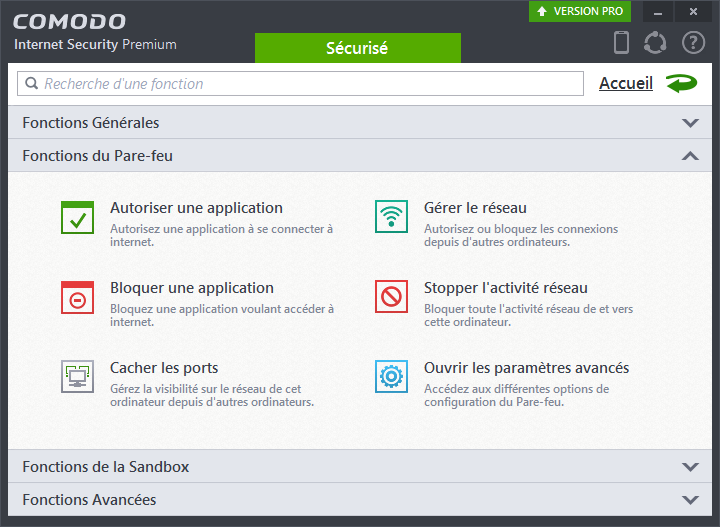Open the question mark help icon
720x527 pixels.
(x=693, y=43)
